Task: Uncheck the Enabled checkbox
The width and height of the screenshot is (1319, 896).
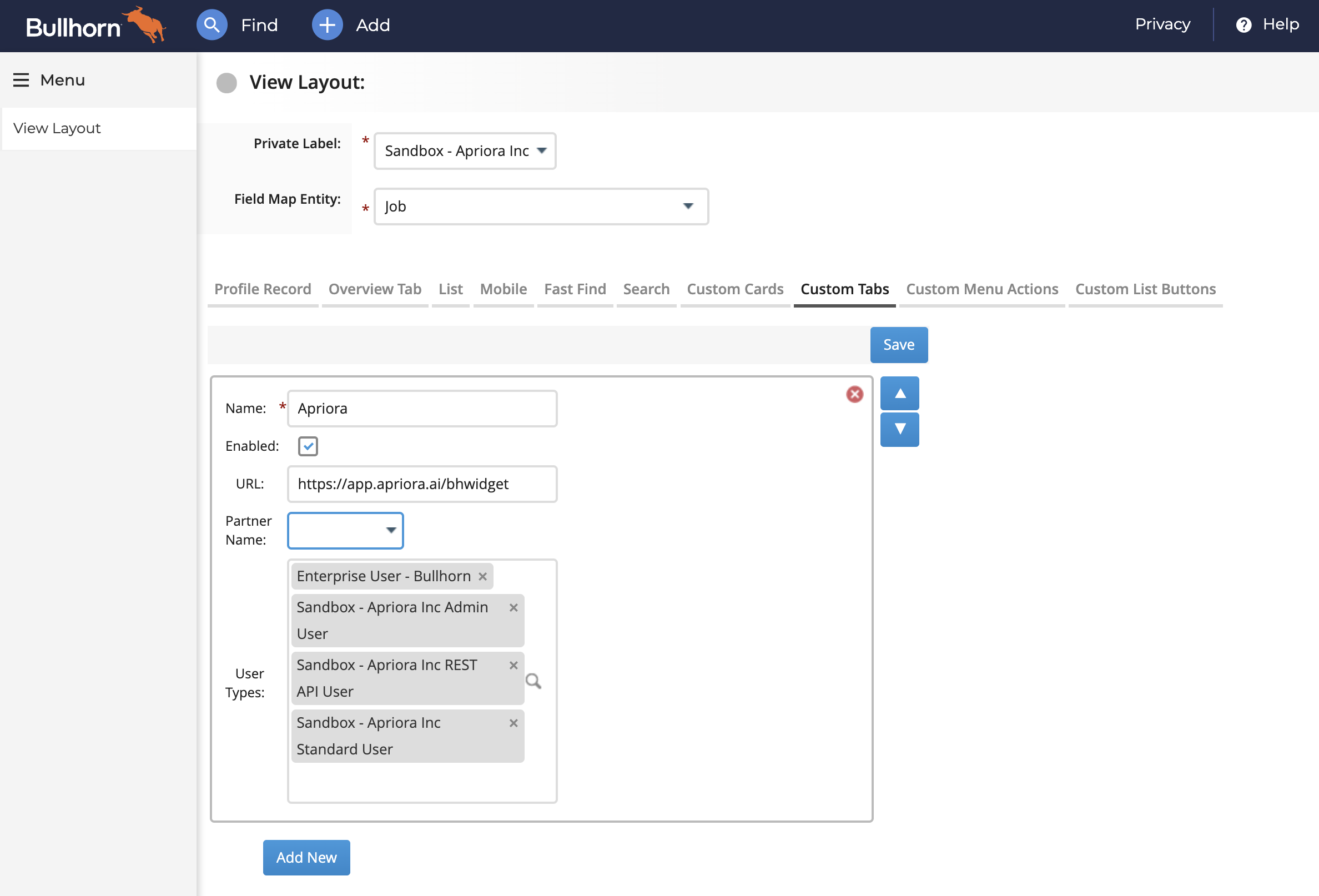Action: coord(308,446)
